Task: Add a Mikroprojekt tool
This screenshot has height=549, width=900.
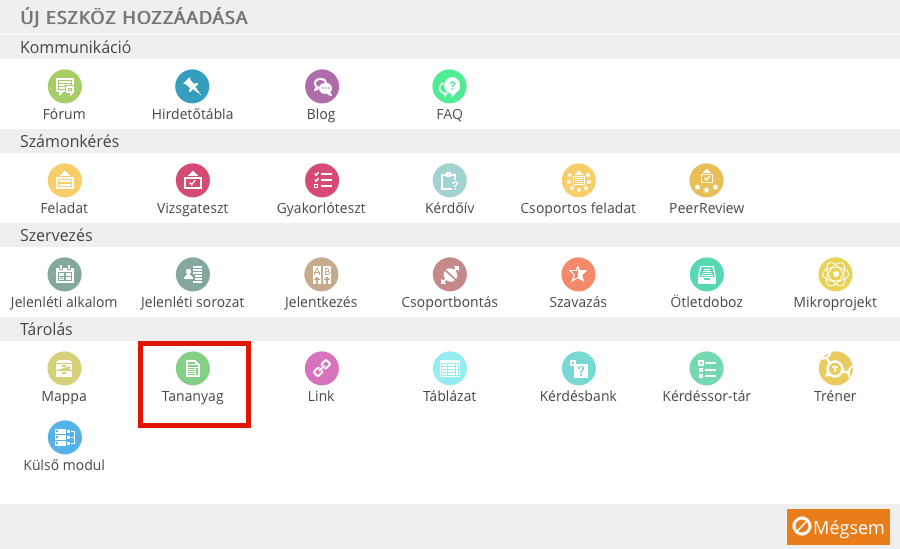Action: (x=835, y=274)
